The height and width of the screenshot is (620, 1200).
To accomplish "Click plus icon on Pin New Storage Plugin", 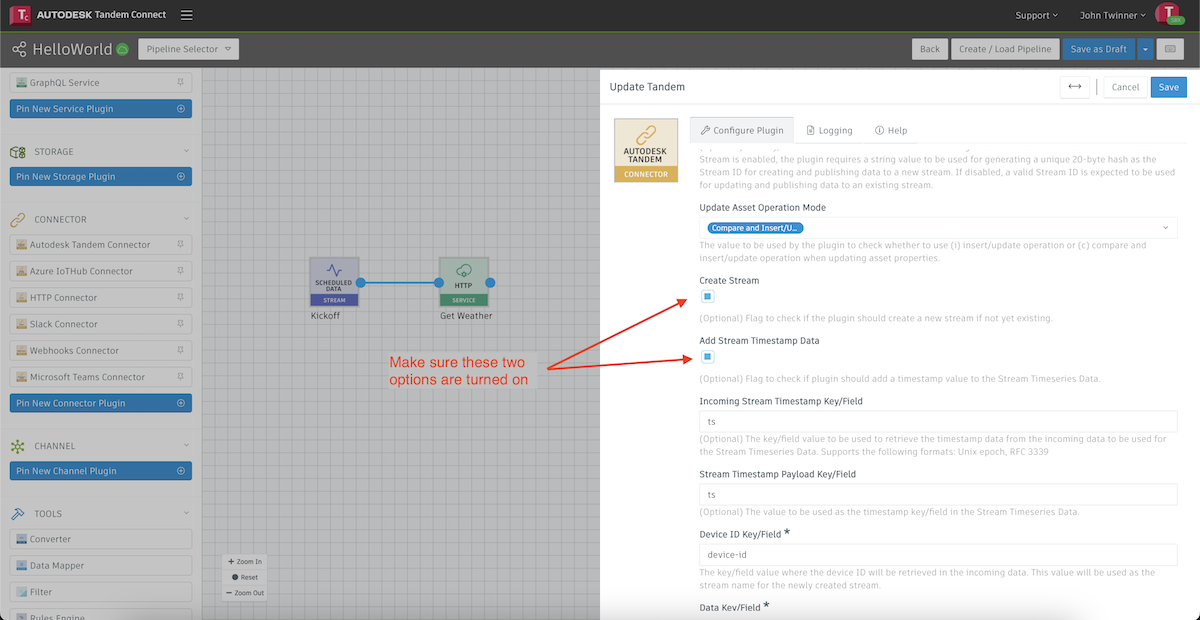I will [x=181, y=176].
